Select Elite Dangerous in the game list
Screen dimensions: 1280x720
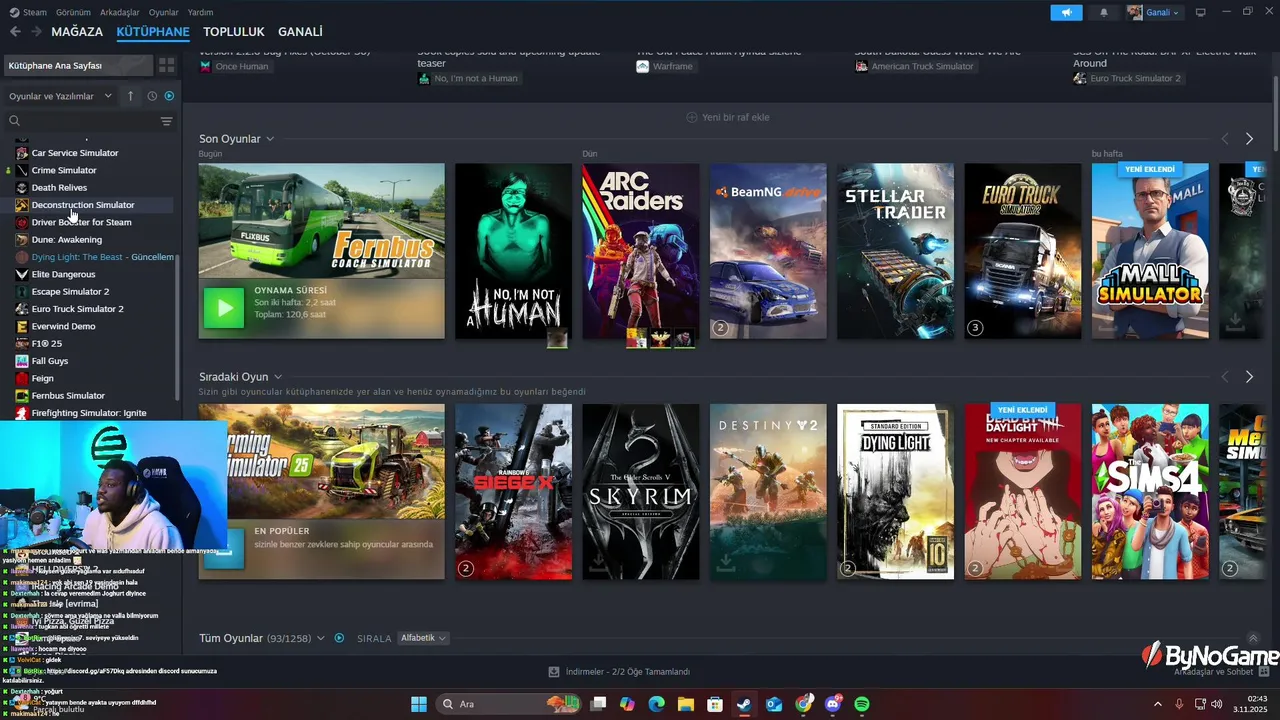coord(63,274)
